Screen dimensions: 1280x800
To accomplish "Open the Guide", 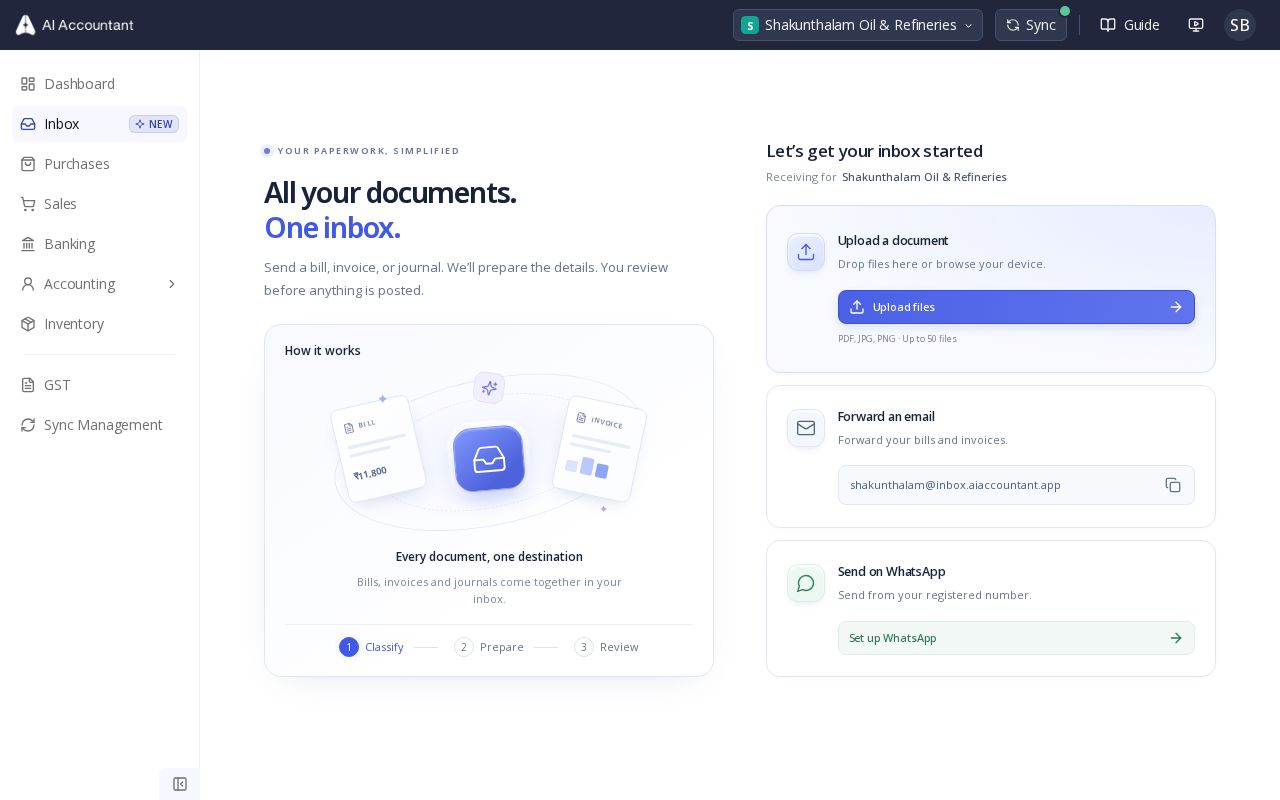I will click(1130, 25).
